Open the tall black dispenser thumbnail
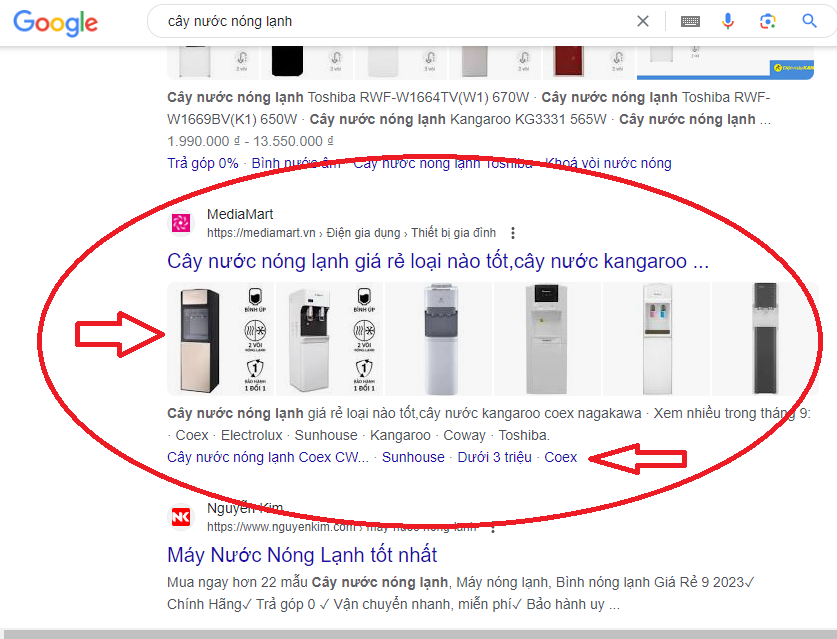 (765, 339)
